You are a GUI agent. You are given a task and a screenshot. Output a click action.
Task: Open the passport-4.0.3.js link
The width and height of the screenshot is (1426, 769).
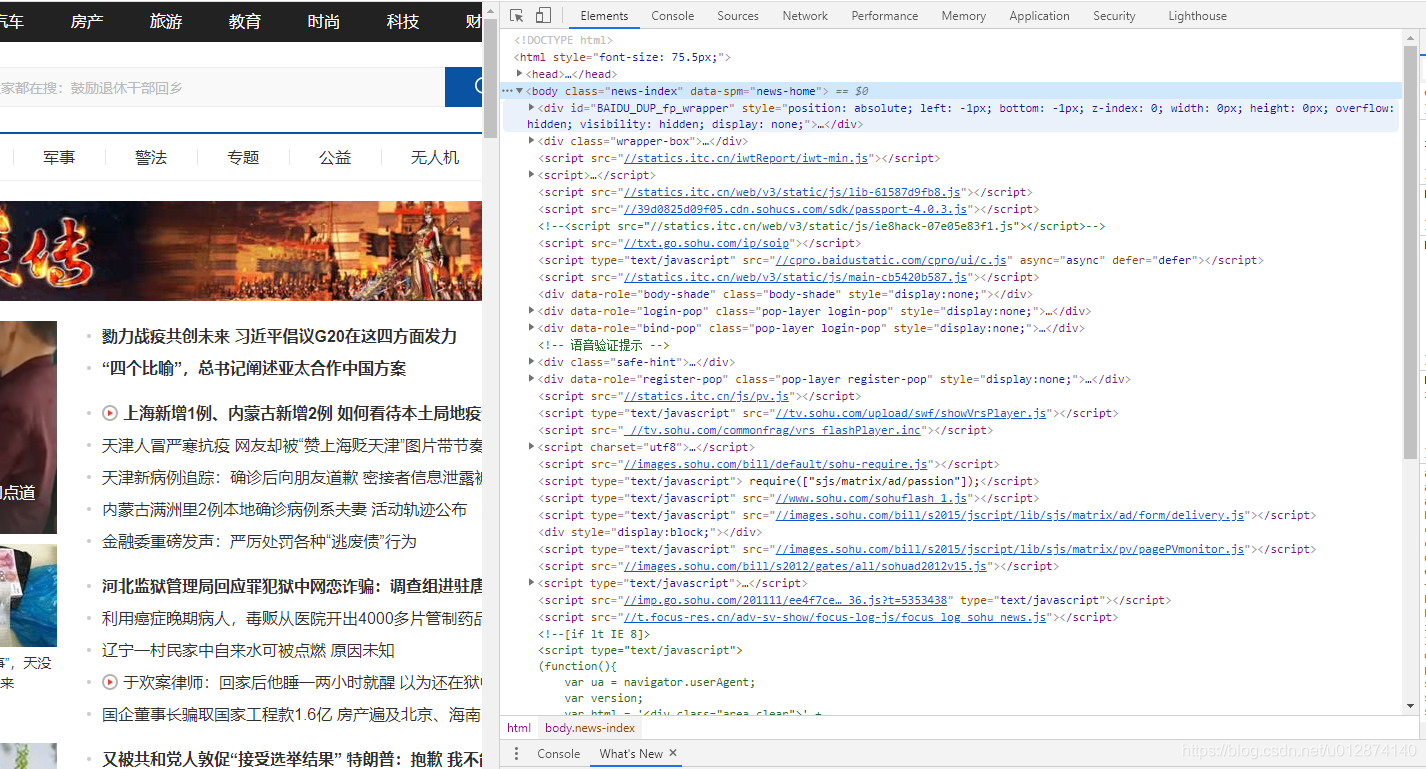(x=795, y=209)
